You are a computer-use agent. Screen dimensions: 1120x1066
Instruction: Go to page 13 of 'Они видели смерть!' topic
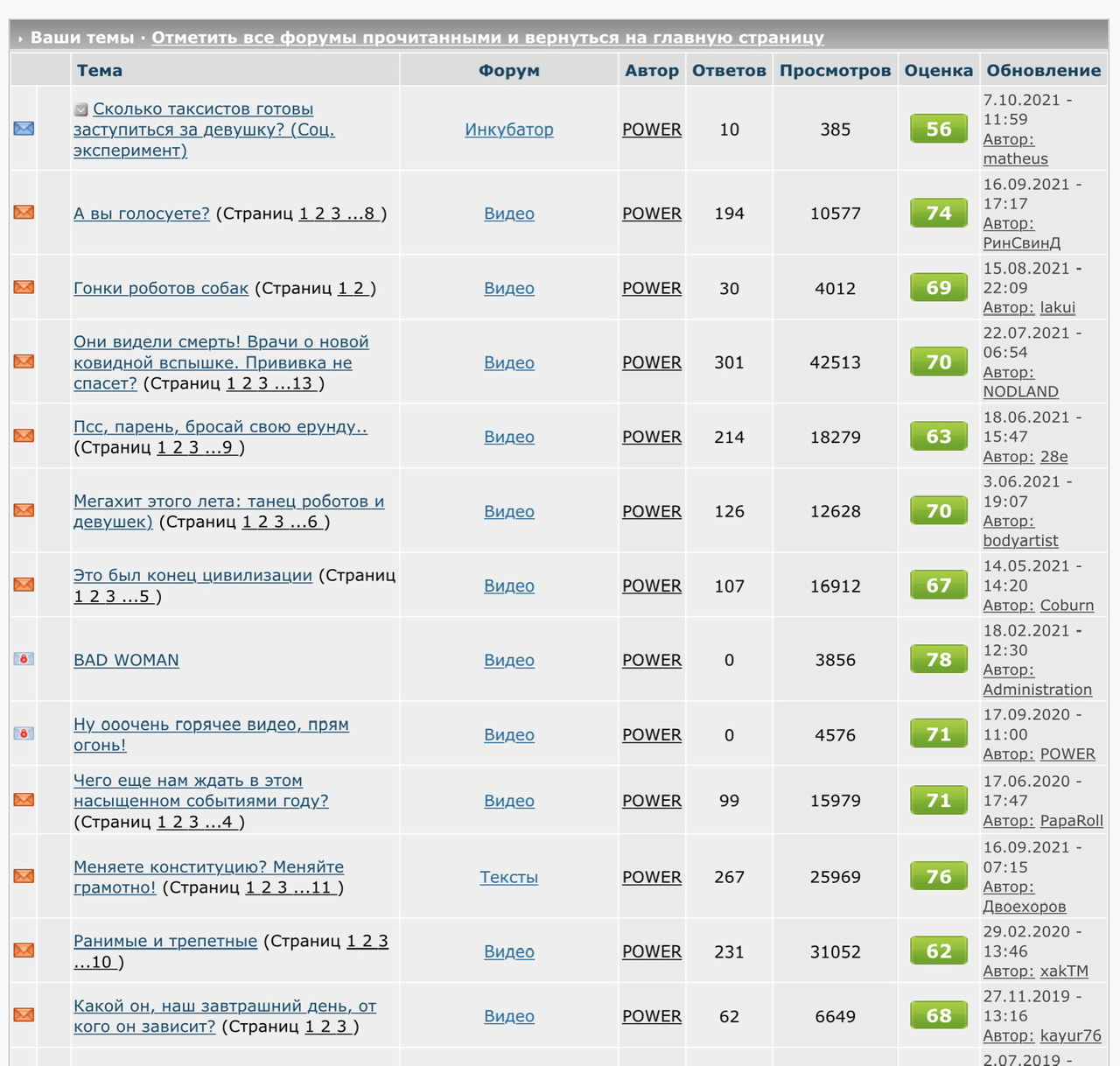click(x=295, y=383)
